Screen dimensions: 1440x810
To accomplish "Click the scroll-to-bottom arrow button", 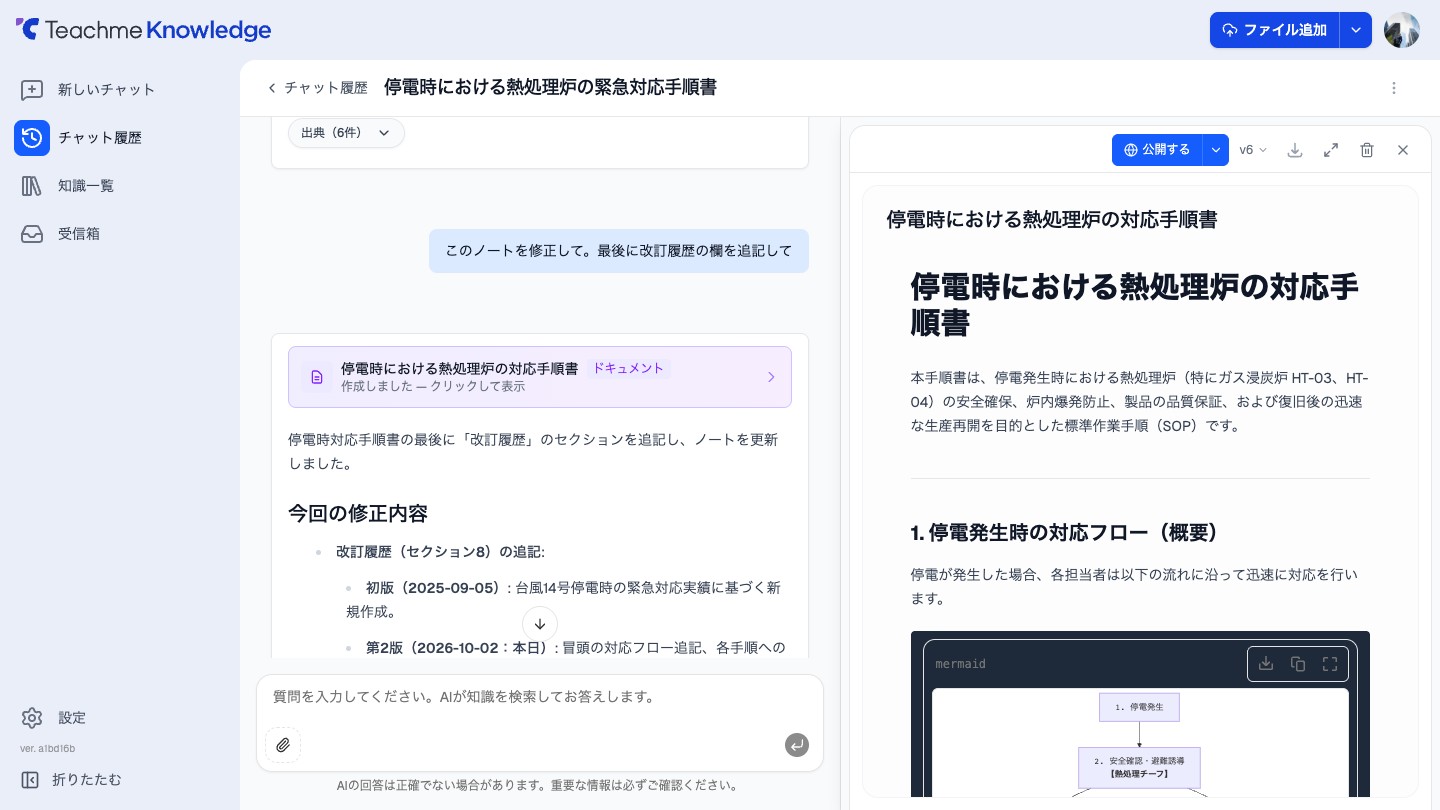I will click(x=540, y=624).
